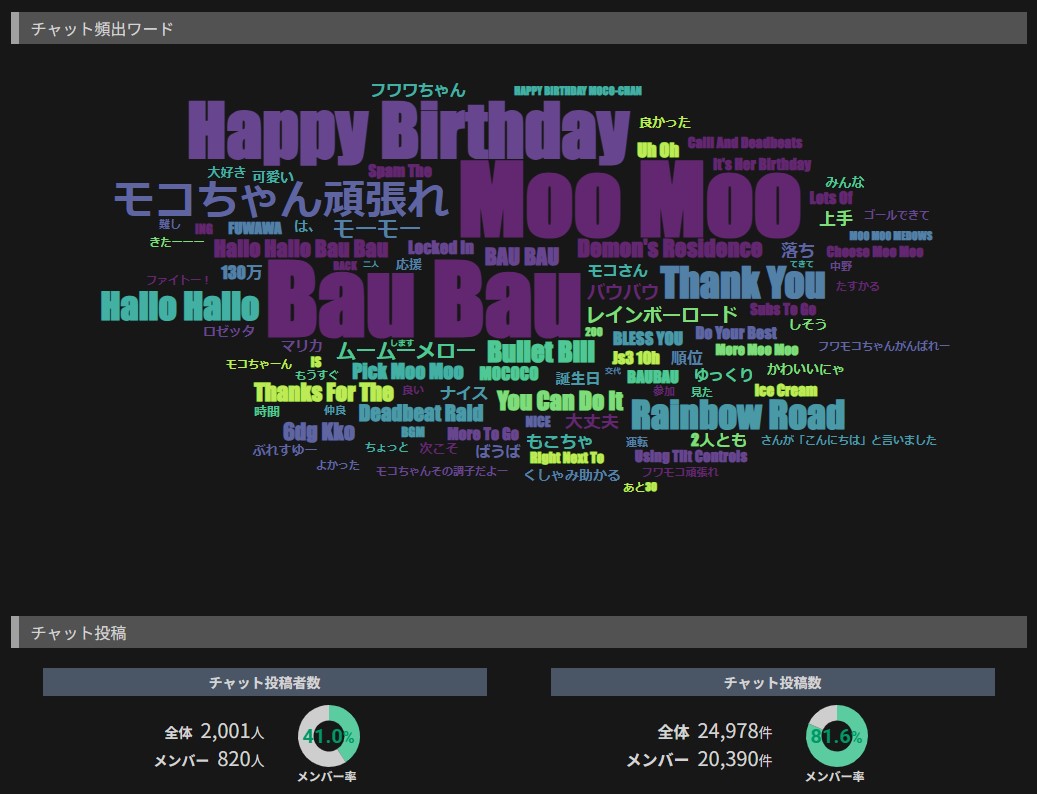Select 'フワワちゃん' at cloud top
The width and height of the screenshot is (1037, 794).
point(418,90)
